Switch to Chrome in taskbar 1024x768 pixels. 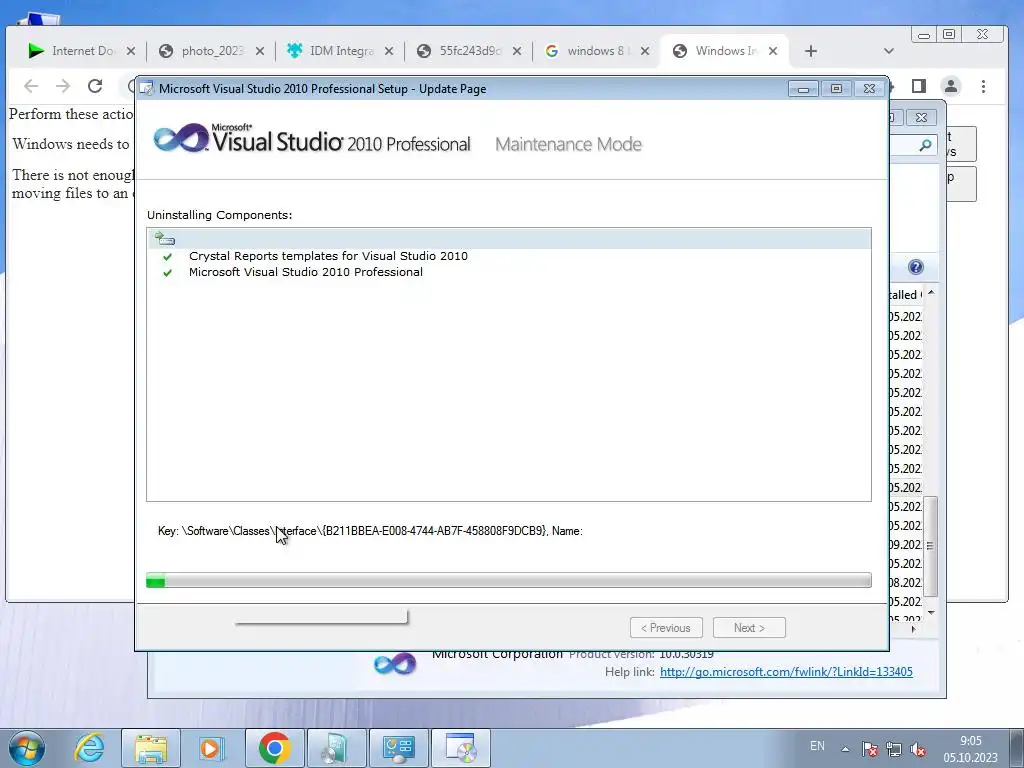click(274, 748)
